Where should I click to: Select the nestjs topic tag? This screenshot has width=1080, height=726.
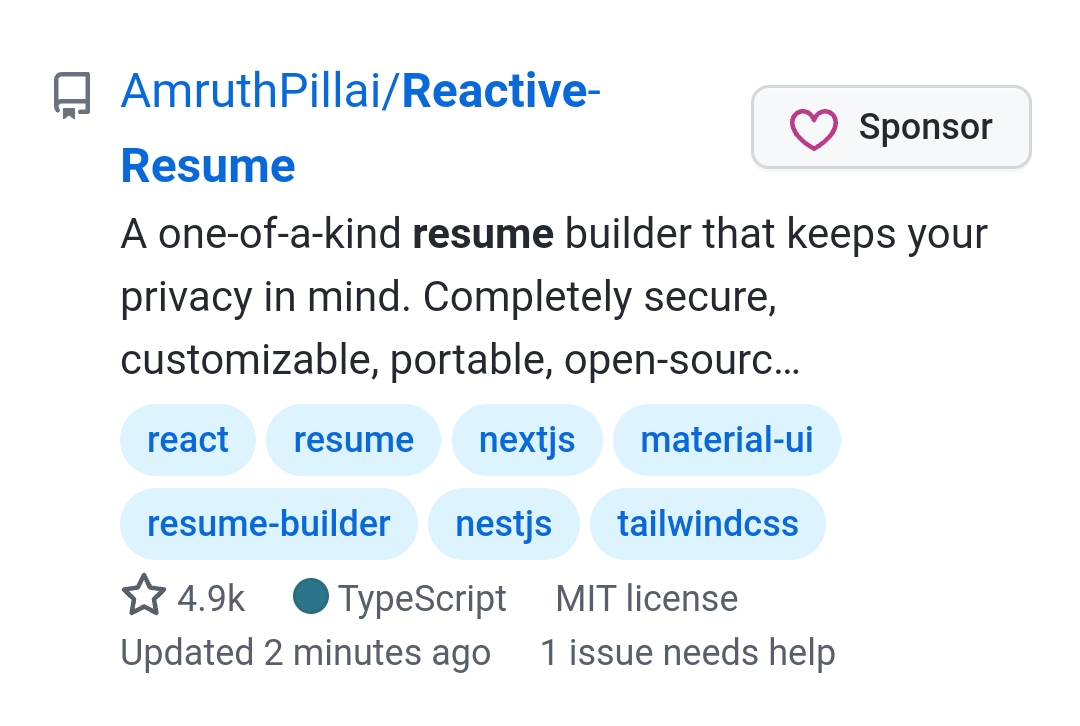click(503, 523)
